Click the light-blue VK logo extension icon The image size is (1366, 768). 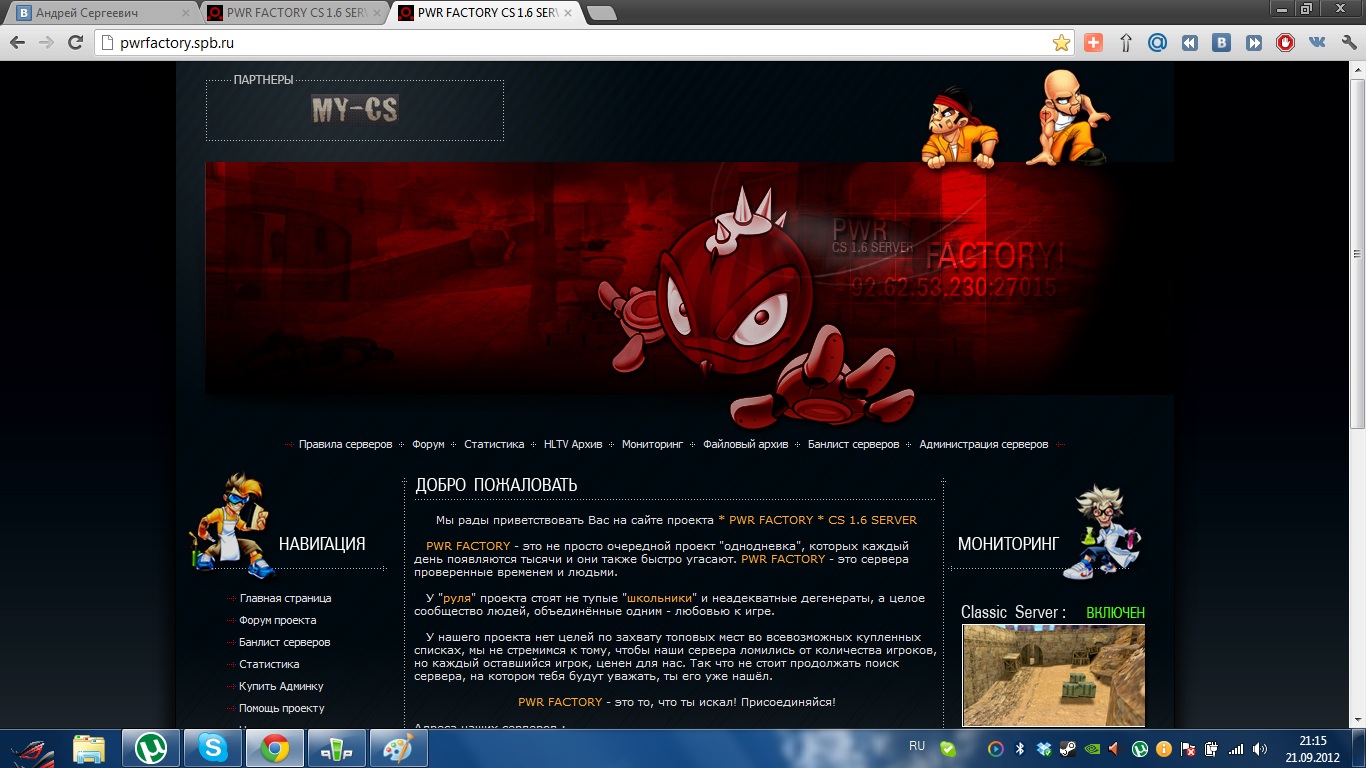tap(1317, 43)
